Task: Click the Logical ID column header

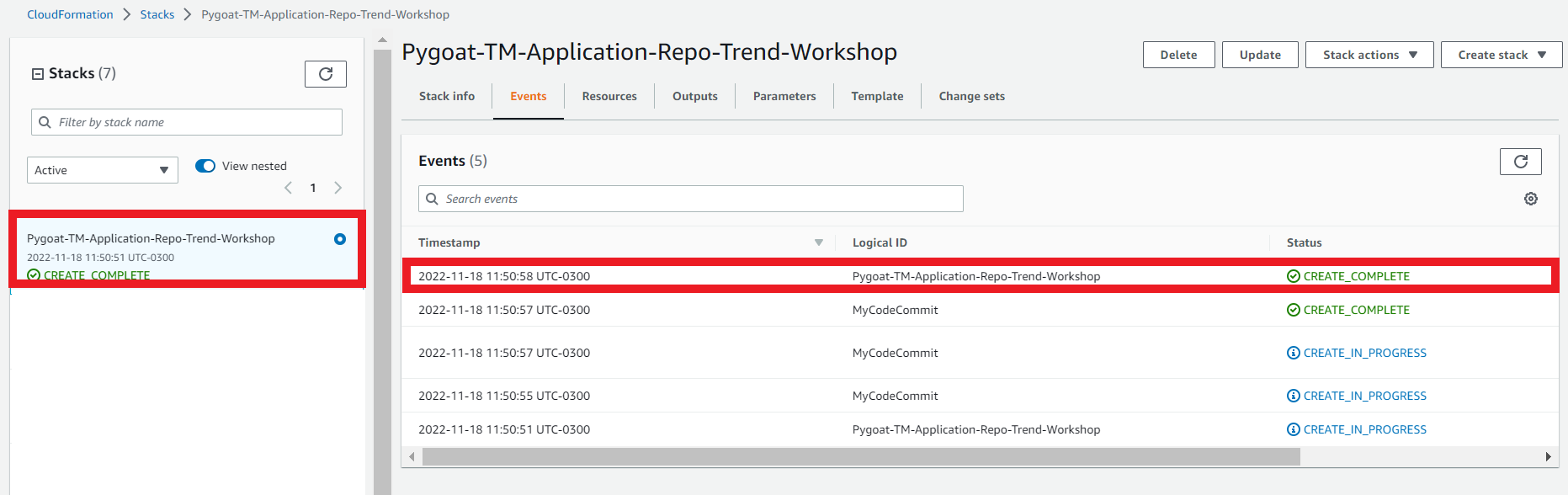Action: pyautogui.click(x=880, y=242)
